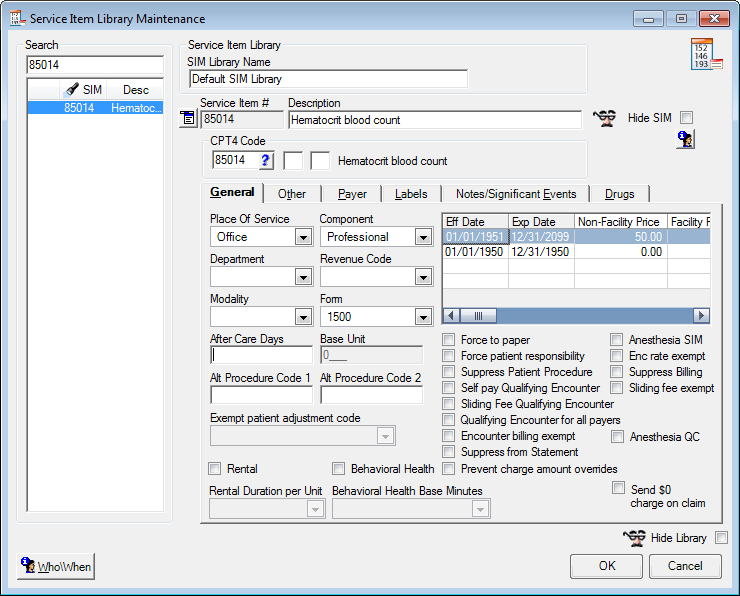The height and width of the screenshot is (596, 740).
Task: Click the CPT4 Code 85014 field
Action: coord(235,160)
